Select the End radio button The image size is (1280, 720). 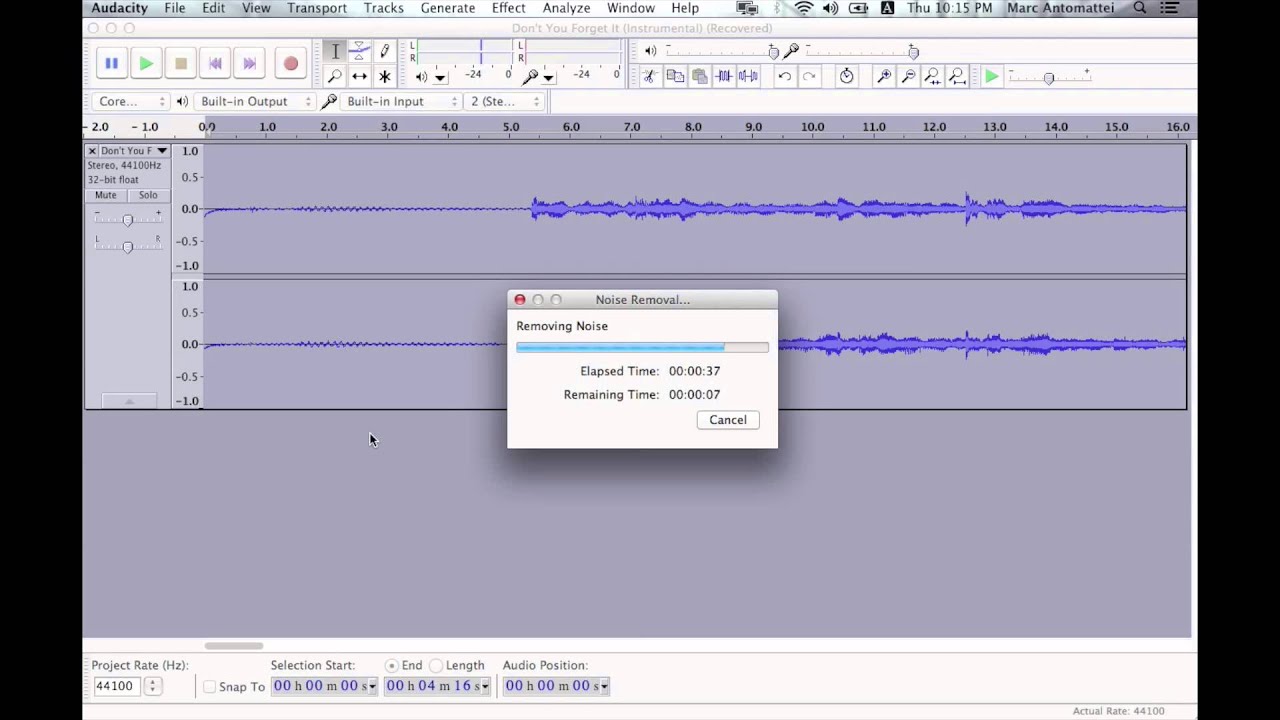pyautogui.click(x=391, y=665)
